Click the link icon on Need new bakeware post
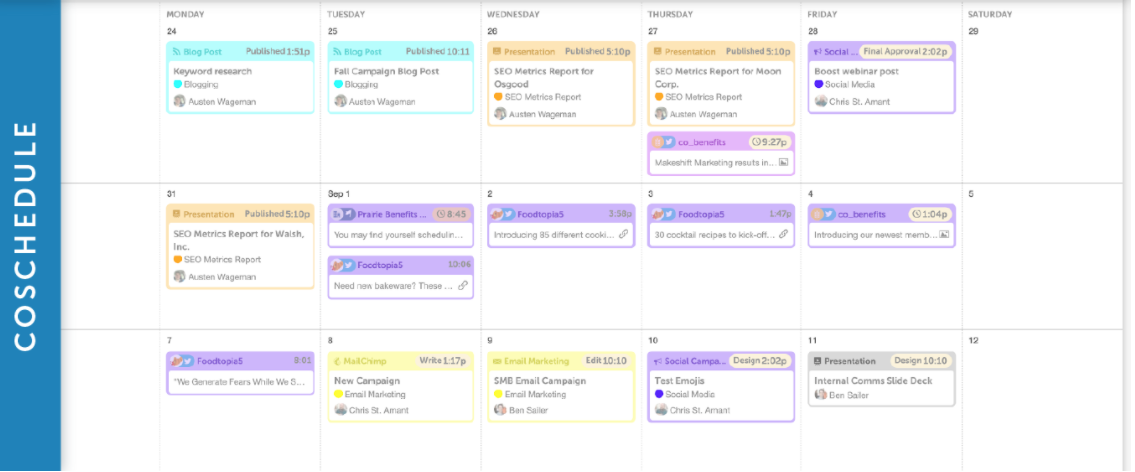The image size is (1135, 472). (x=463, y=286)
